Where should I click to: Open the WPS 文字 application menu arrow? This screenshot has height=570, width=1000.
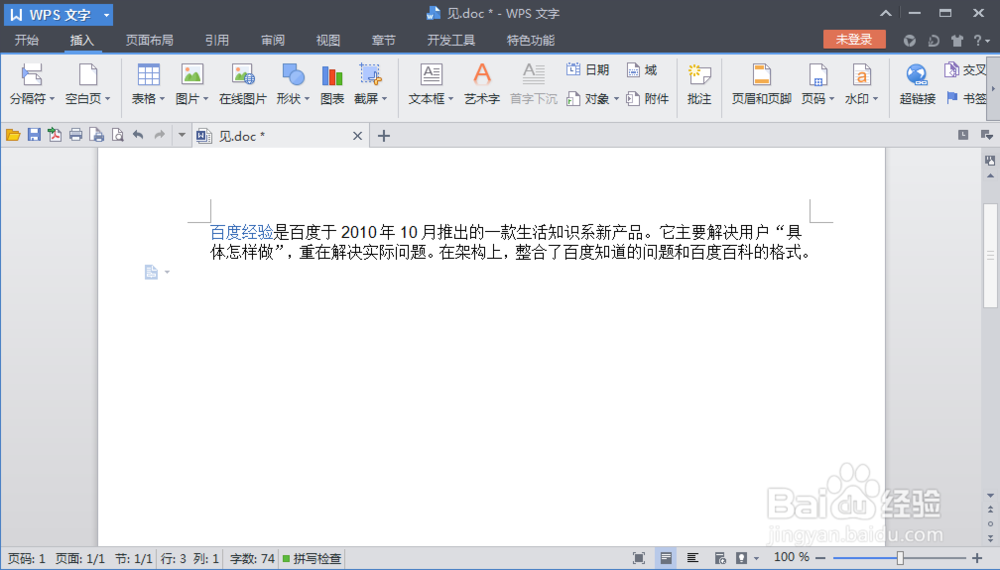pyautogui.click(x=107, y=15)
